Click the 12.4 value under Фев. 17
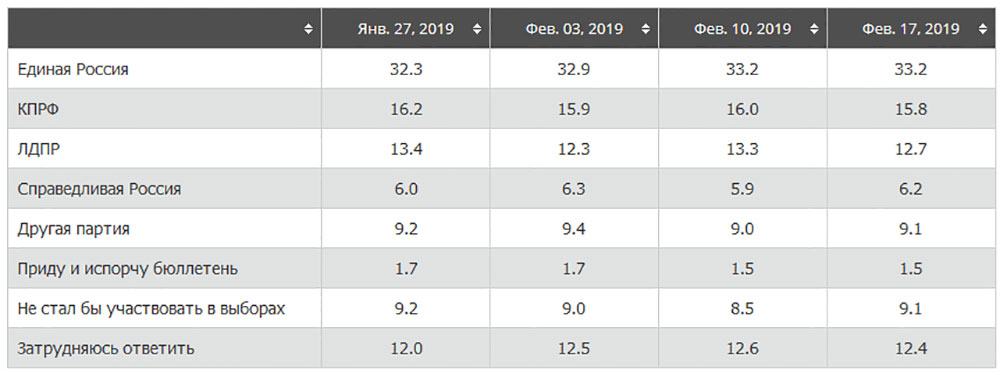The image size is (1000, 374). (909, 349)
